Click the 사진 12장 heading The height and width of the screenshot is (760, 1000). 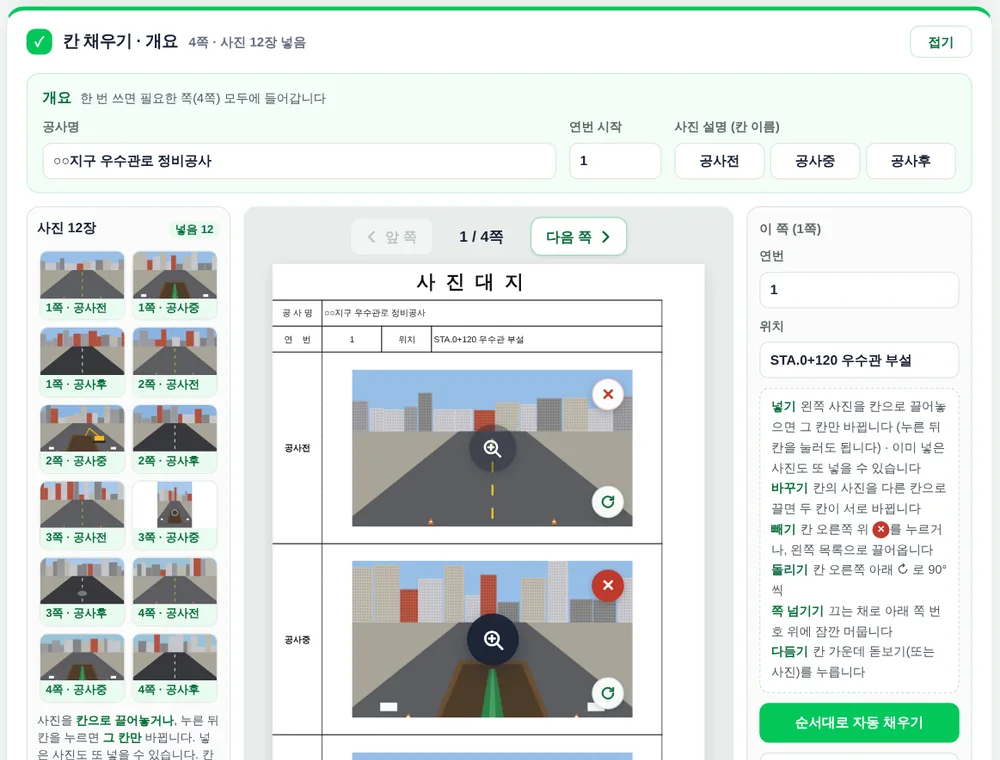(67, 228)
